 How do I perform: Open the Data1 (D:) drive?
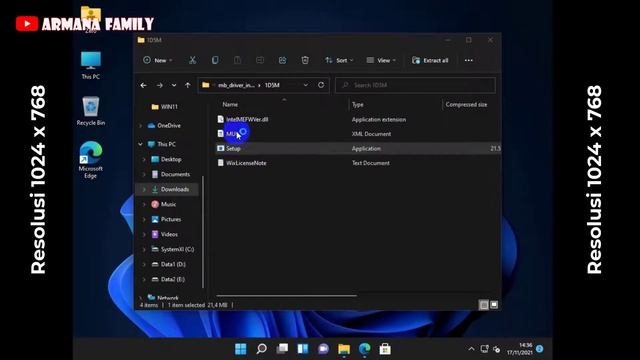click(x=173, y=264)
